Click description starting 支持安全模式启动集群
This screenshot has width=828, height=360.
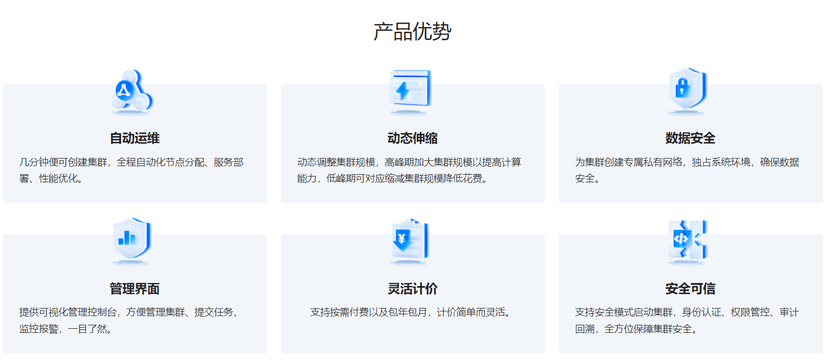point(687,320)
